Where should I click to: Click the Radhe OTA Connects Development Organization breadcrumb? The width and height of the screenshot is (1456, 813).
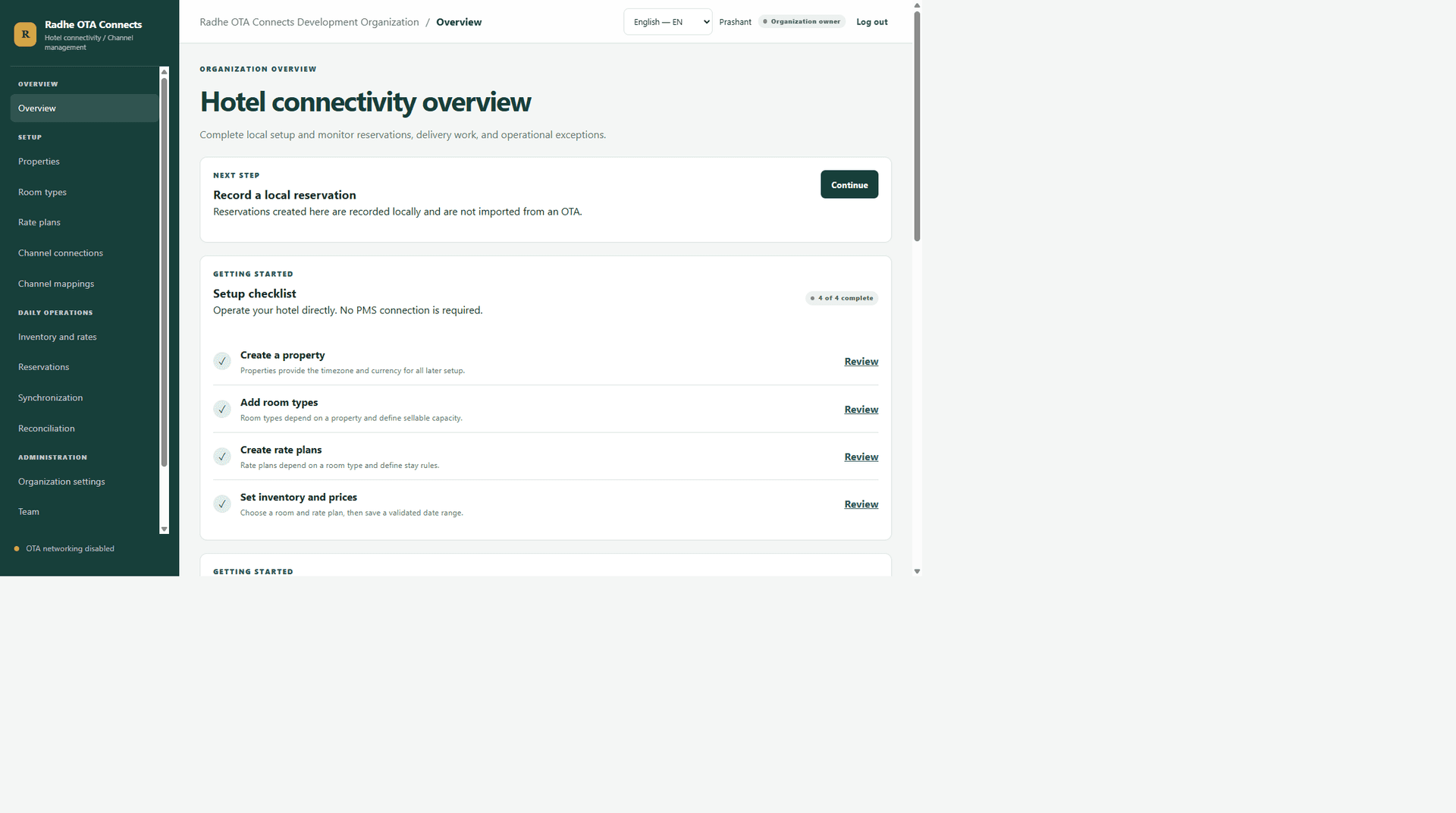tap(309, 22)
